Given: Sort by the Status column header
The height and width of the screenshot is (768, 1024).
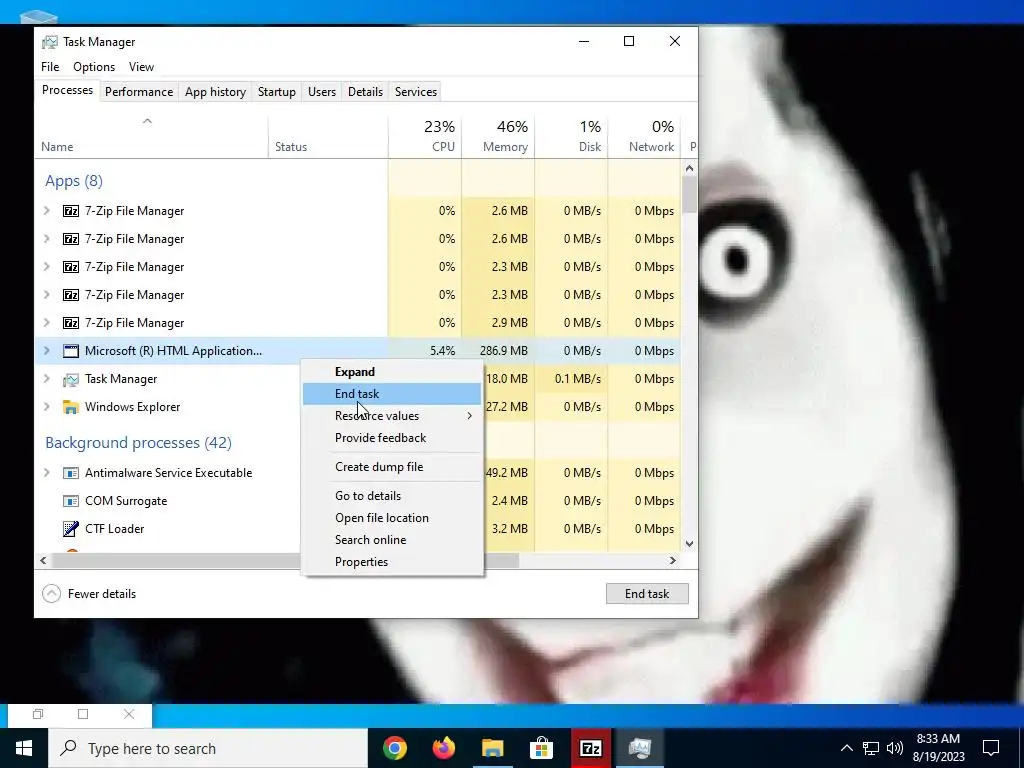Looking at the screenshot, I should [x=328, y=136].
